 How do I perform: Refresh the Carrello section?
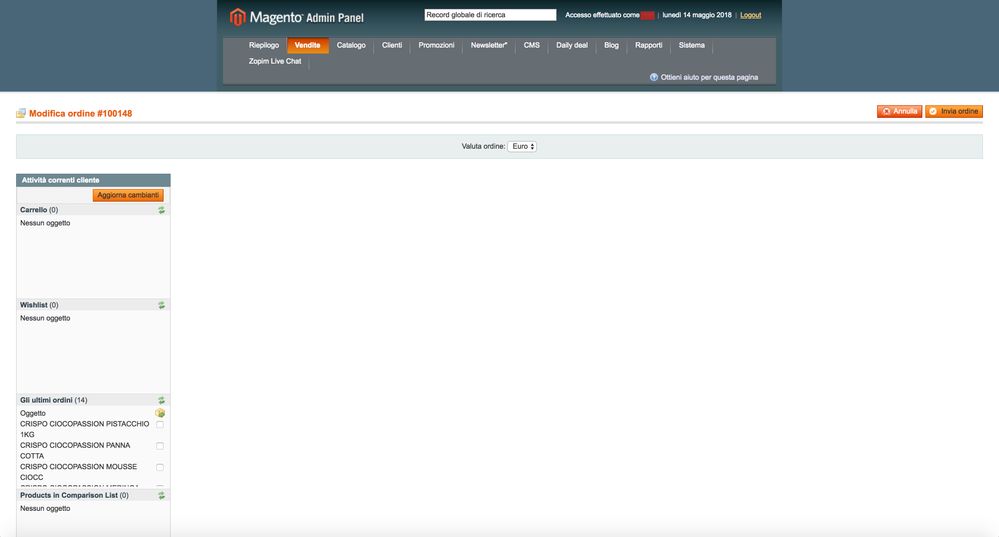click(x=162, y=210)
